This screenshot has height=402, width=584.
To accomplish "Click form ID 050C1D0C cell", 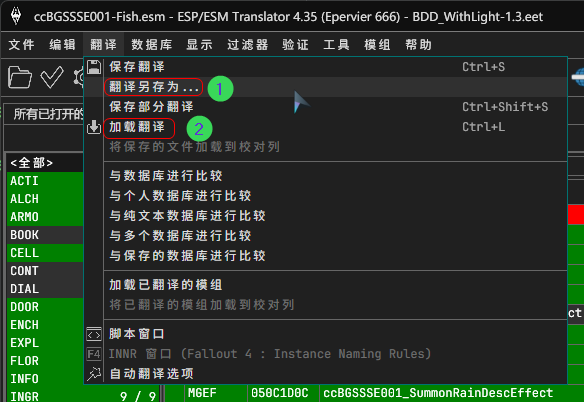I will coord(283,393).
